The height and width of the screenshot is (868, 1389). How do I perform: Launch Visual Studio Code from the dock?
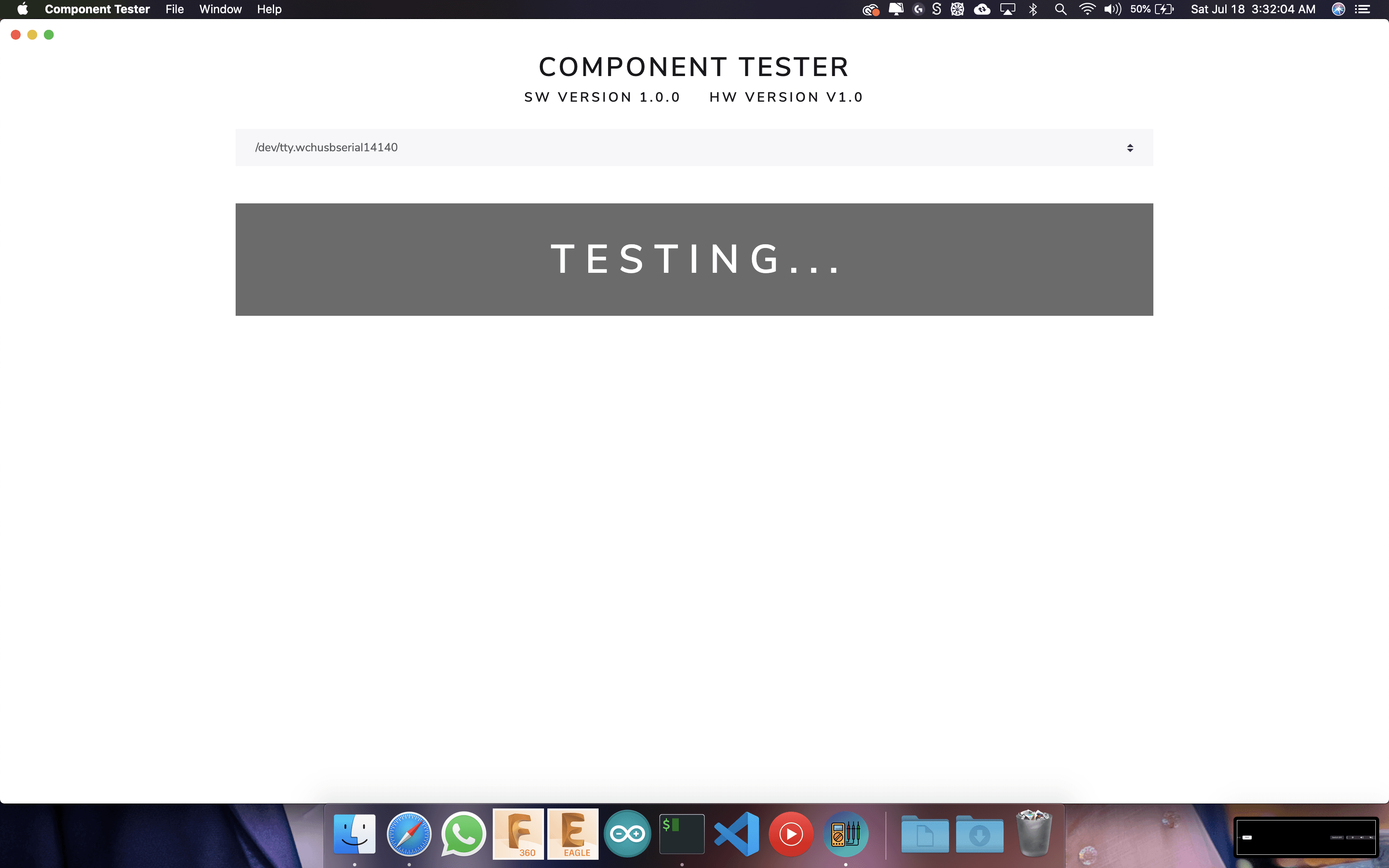736,833
